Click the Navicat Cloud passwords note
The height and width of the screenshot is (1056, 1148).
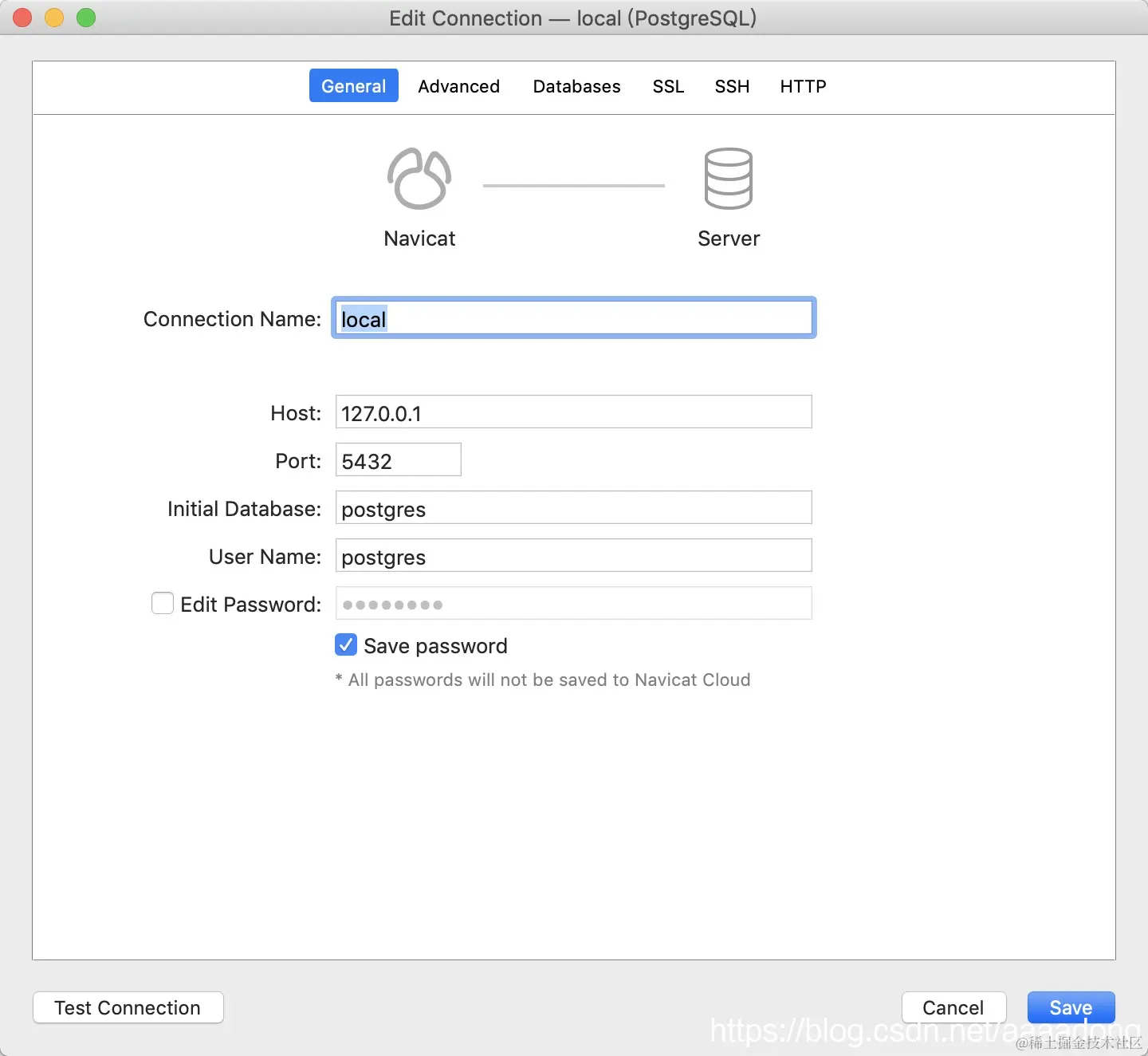click(543, 680)
